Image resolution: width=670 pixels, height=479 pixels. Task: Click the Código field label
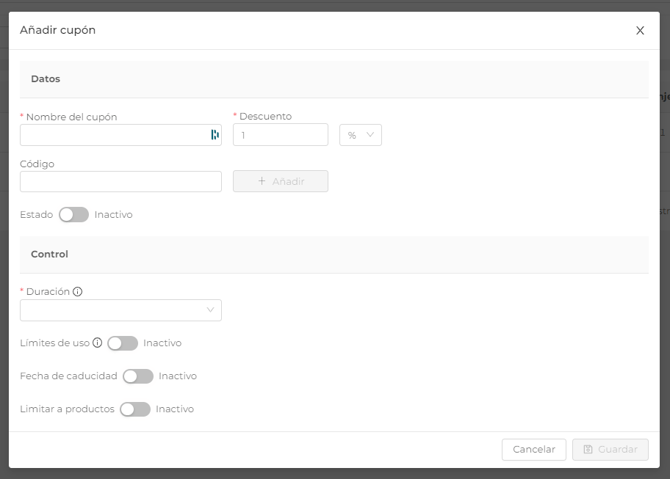pos(37,163)
